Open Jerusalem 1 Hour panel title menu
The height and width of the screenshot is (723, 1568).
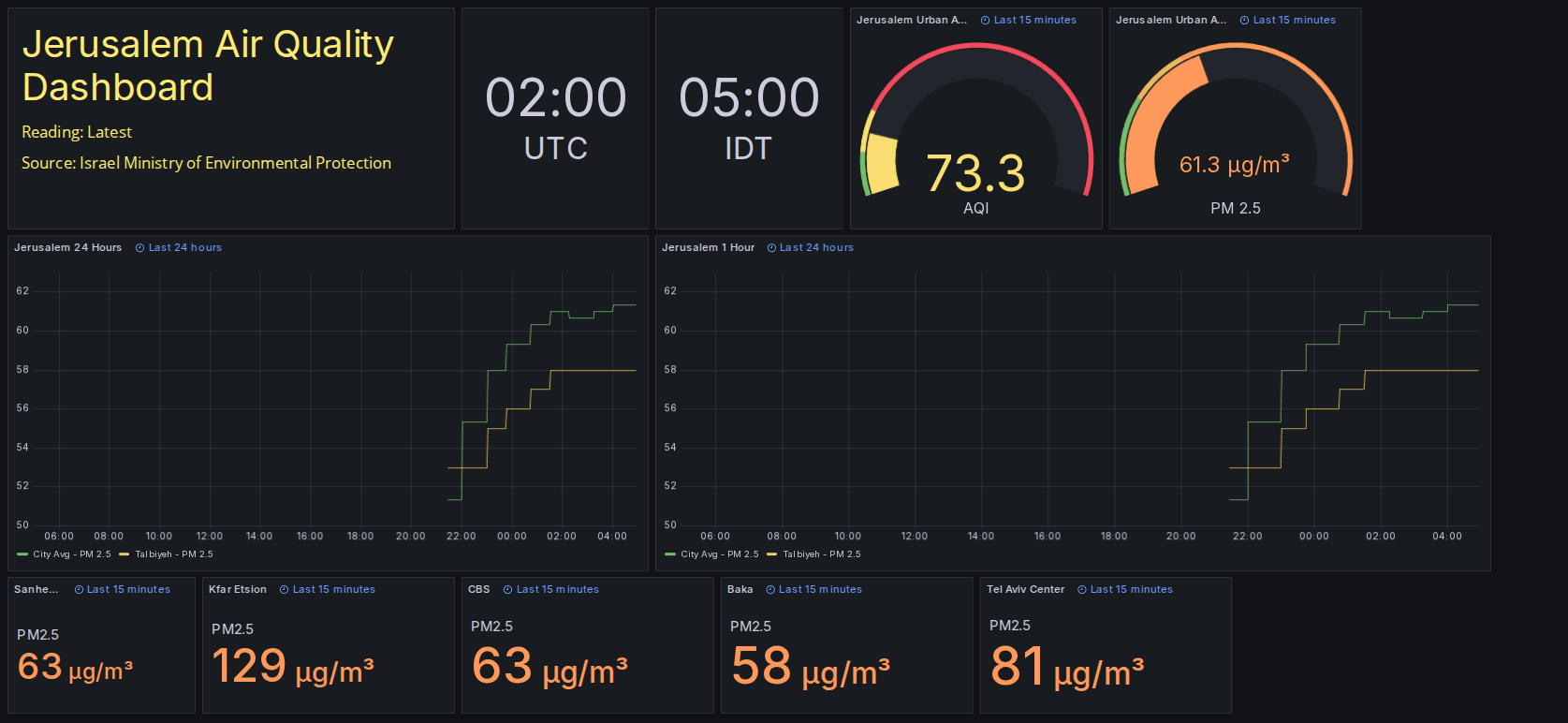(x=708, y=248)
